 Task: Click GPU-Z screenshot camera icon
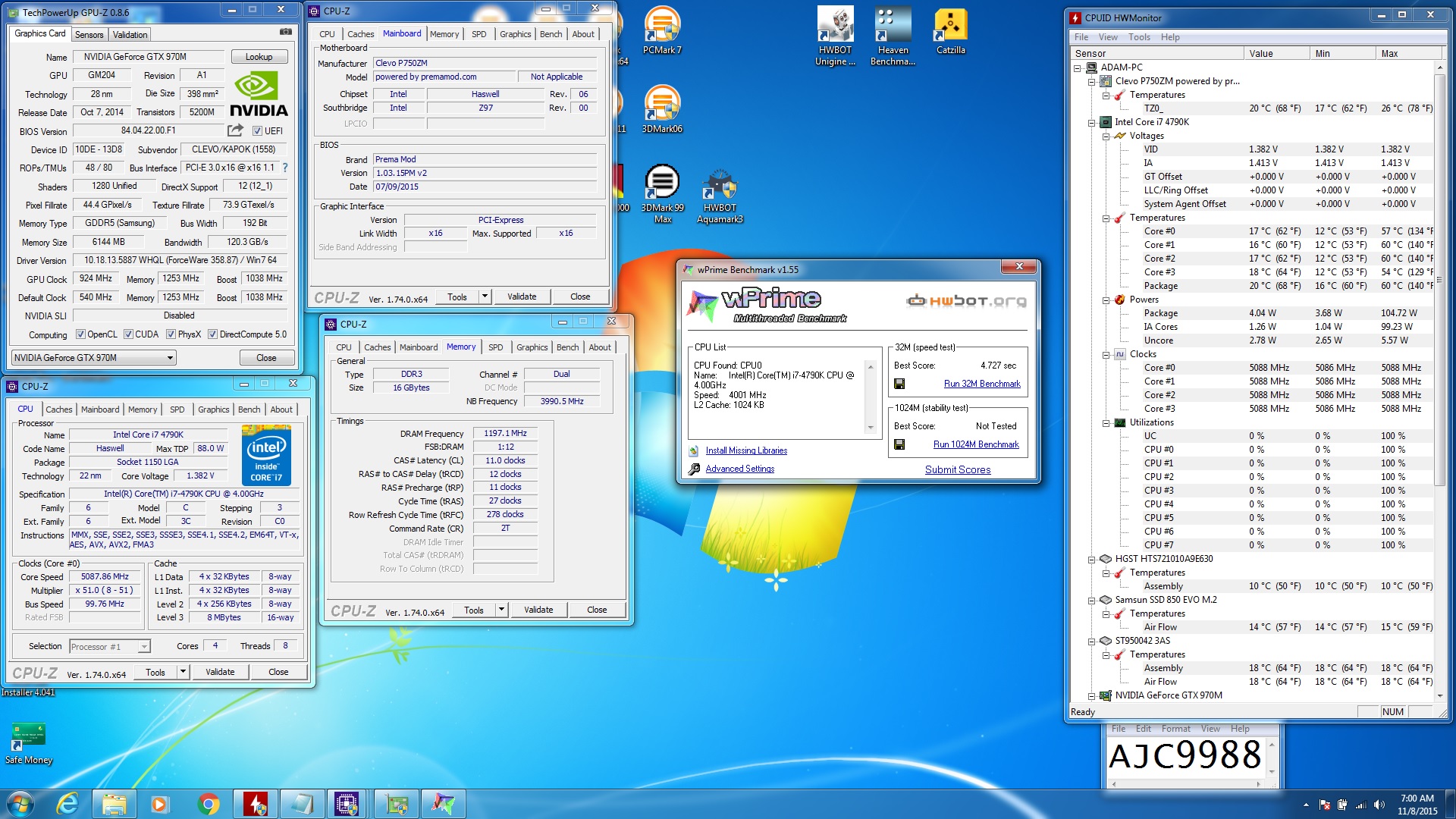(286, 32)
